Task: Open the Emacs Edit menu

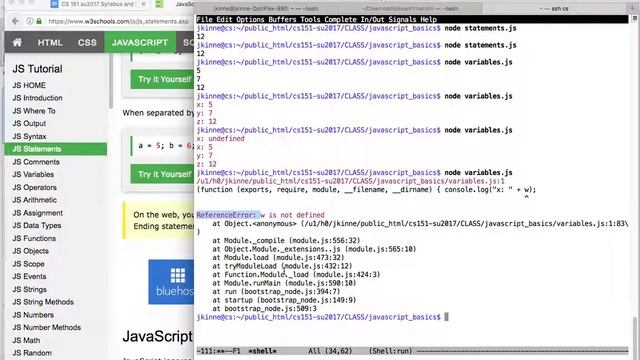Action: click(224, 20)
